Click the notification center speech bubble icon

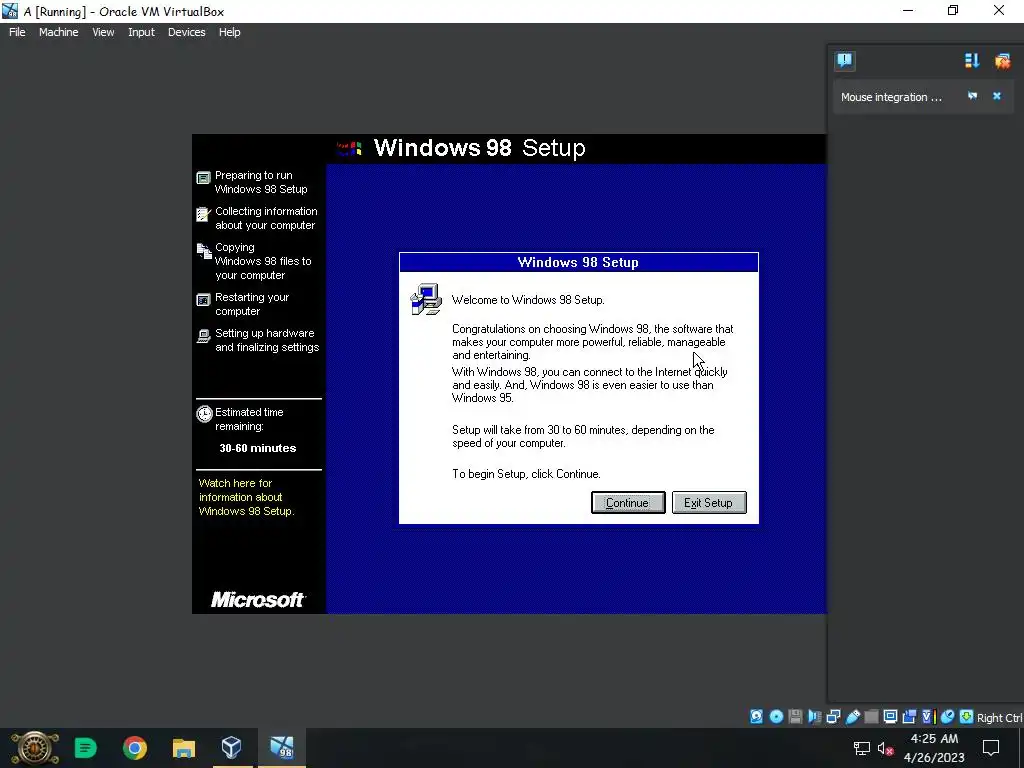coord(844,61)
